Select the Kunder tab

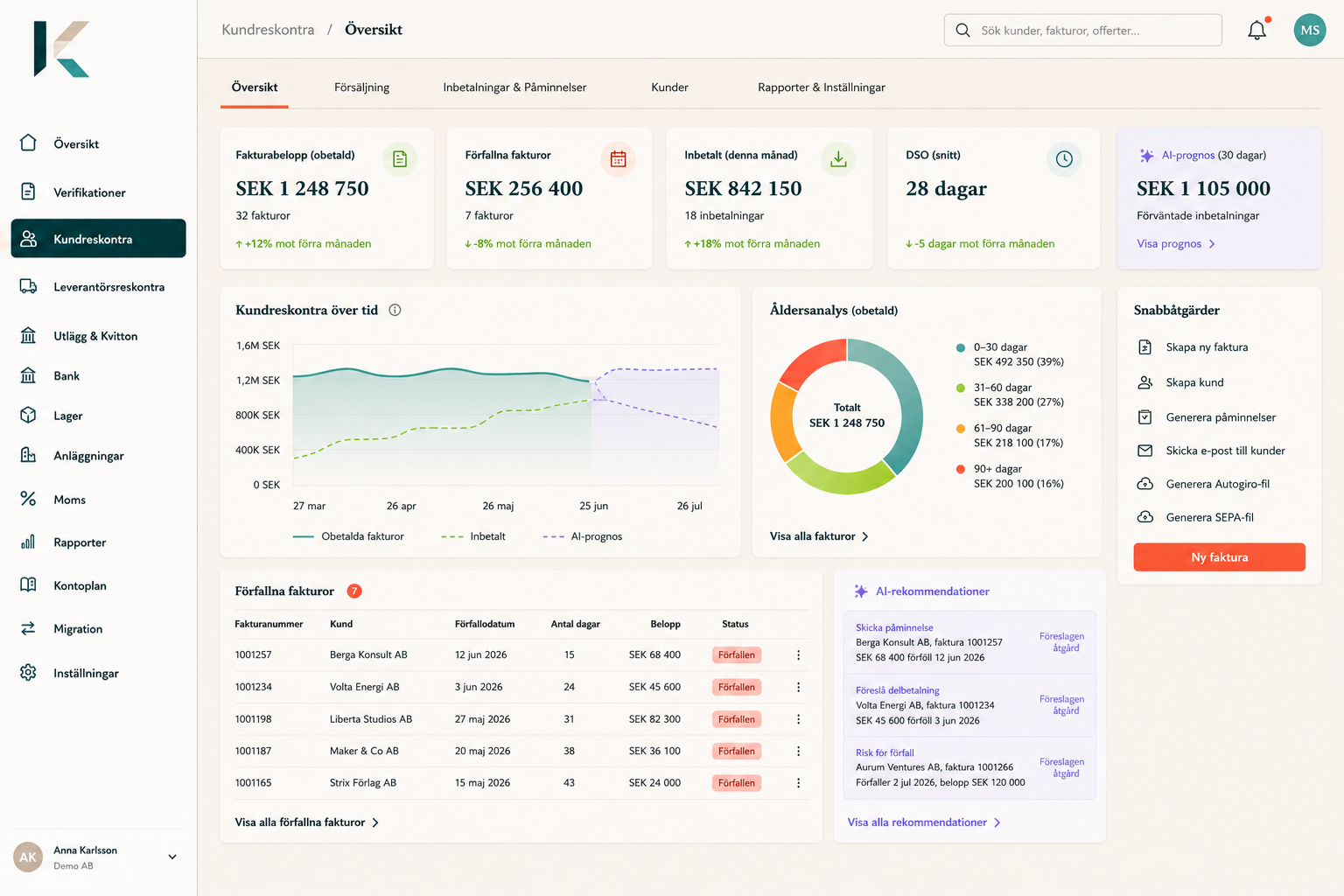point(669,87)
